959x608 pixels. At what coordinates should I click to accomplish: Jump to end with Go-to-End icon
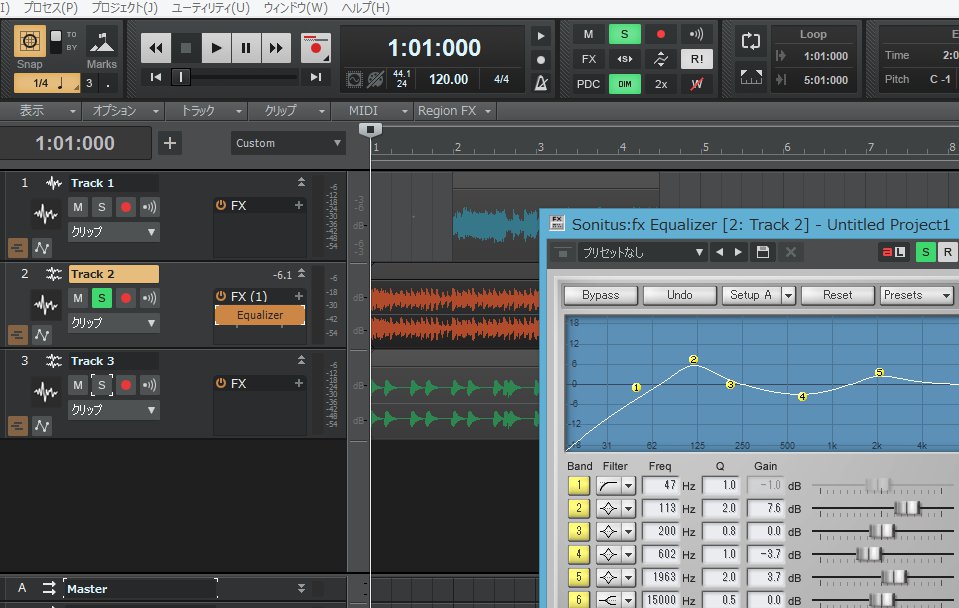[x=316, y=77]
